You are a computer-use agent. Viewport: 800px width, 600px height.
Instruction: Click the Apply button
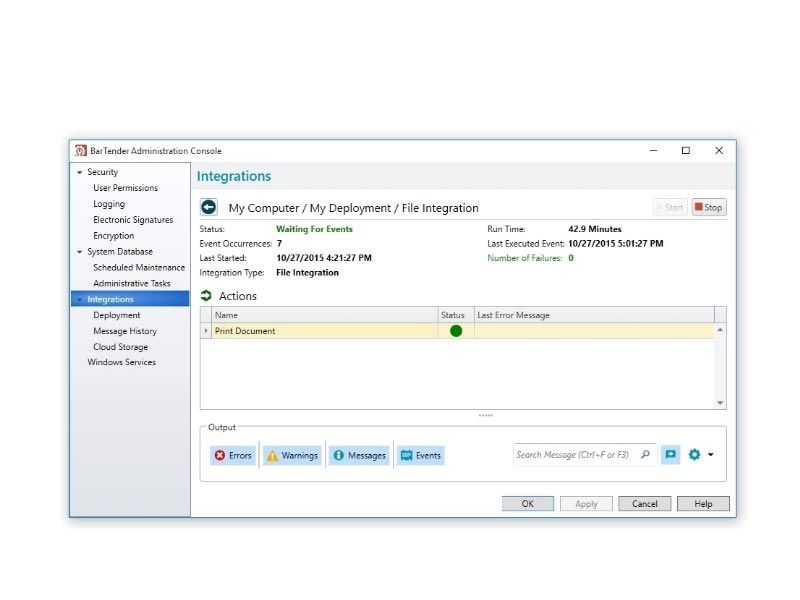586,504
